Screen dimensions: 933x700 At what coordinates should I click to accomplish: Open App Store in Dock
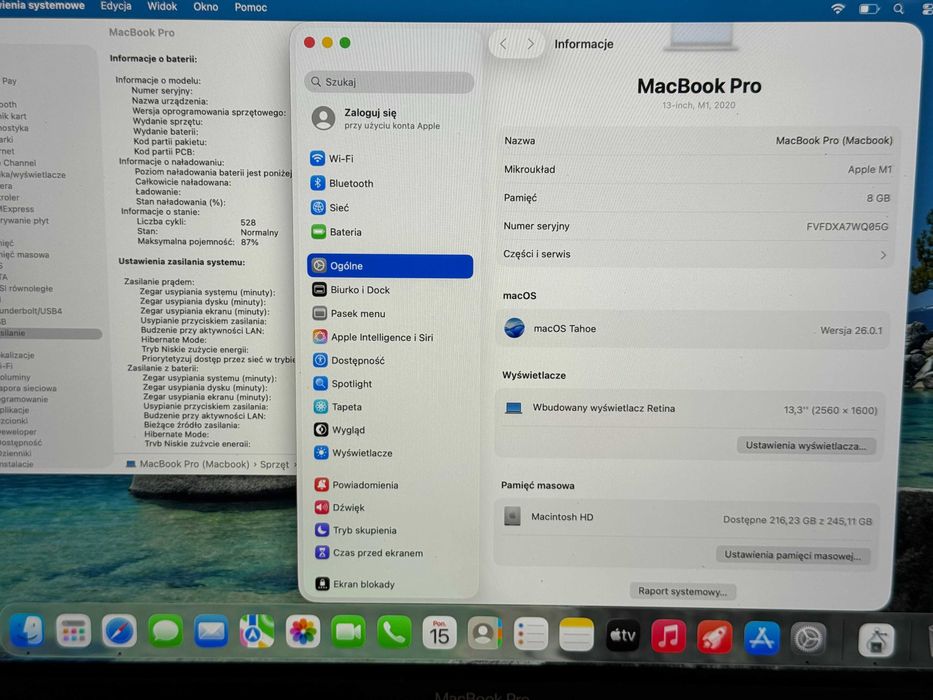[762, 638]
